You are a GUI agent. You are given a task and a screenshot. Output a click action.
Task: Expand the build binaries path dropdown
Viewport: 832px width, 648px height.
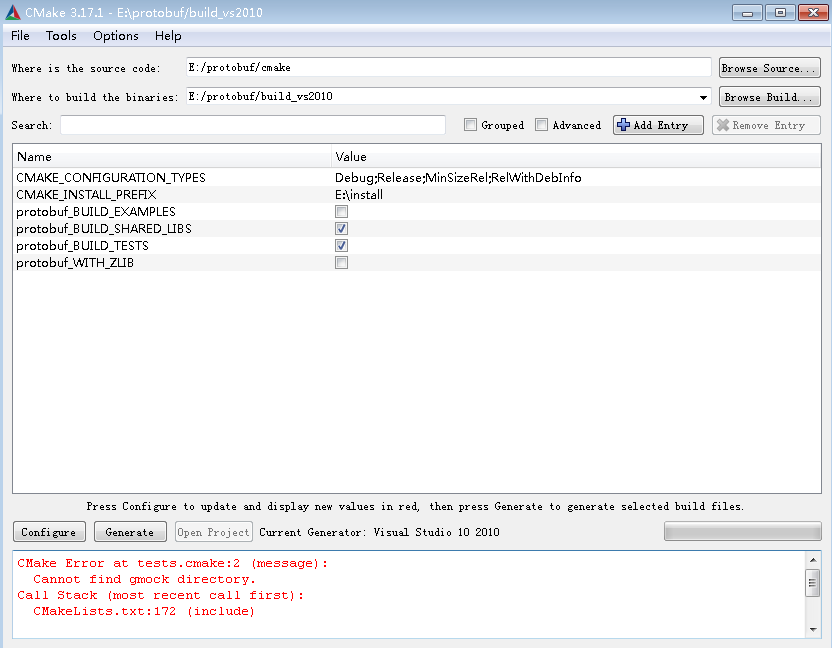[x=703, y=97]
